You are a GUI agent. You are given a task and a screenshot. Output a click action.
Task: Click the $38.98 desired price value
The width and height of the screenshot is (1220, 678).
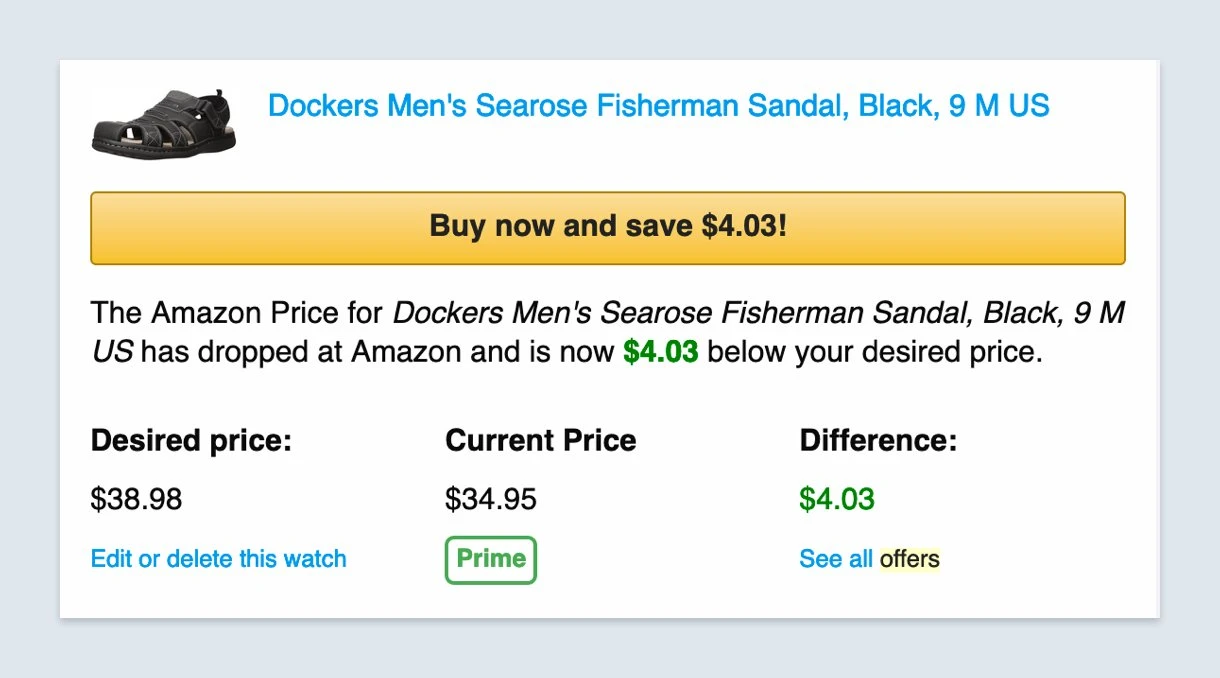point(136,499)
